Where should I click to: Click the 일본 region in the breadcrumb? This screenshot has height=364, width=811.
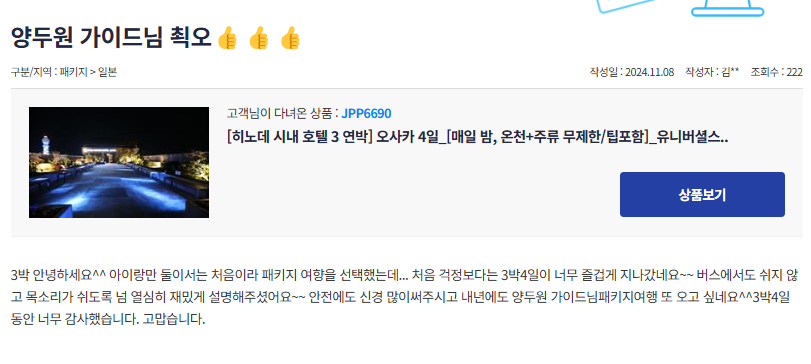click(107, 72)
